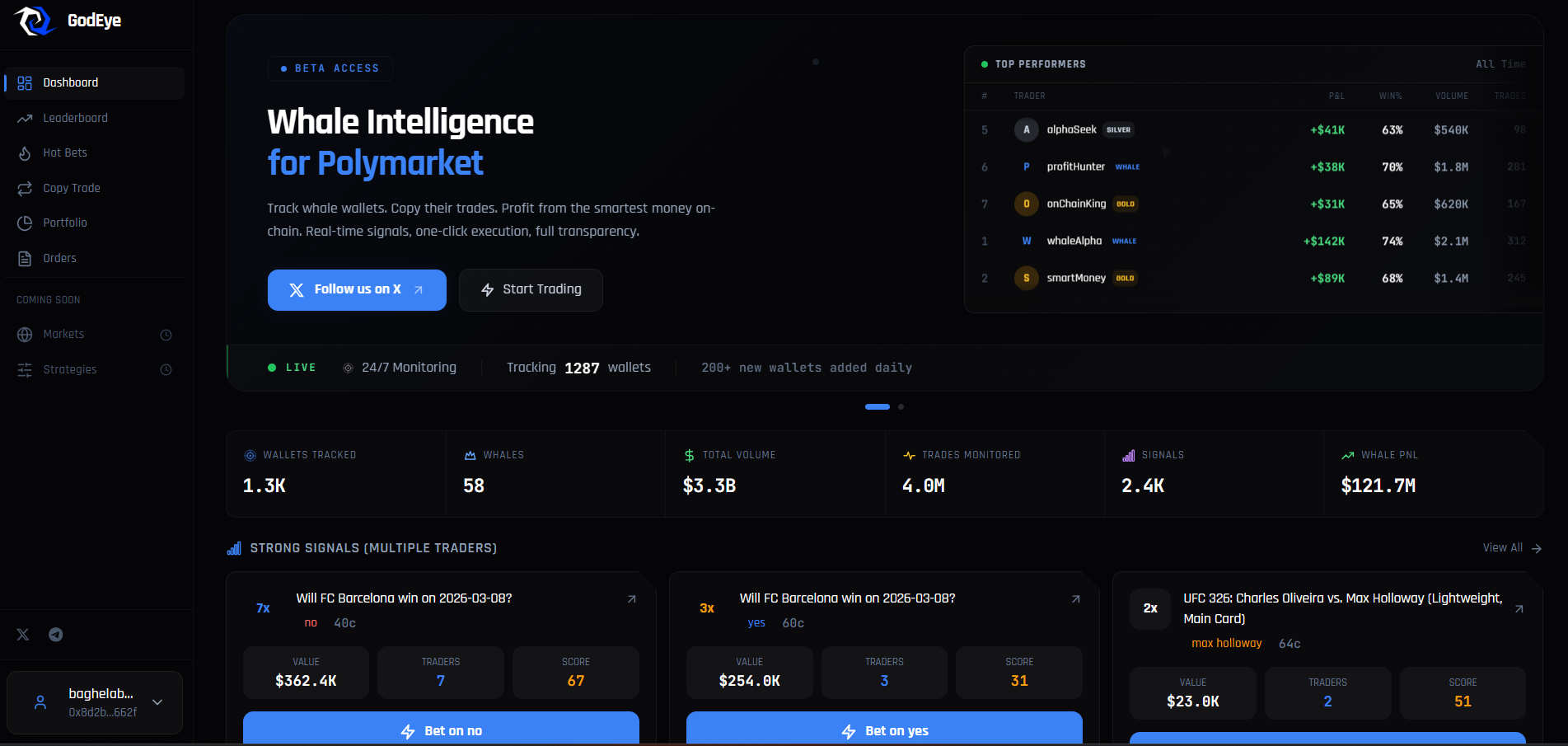Click the user avatar icon

(x=40, y=702)
